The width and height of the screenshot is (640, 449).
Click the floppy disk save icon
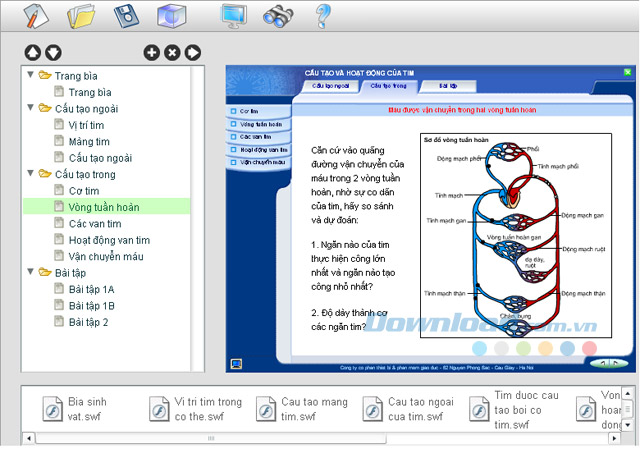click(126, 16)
